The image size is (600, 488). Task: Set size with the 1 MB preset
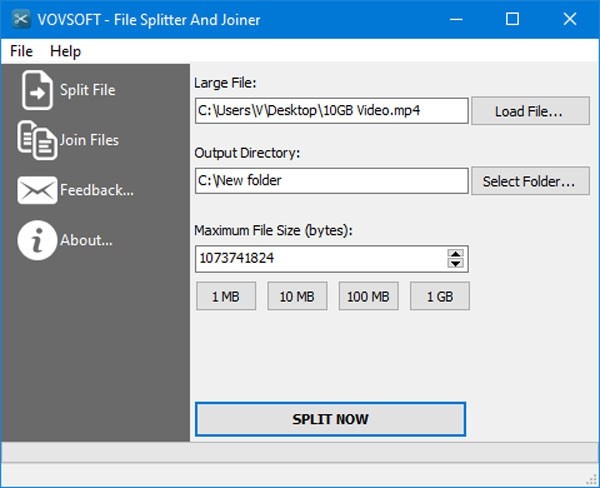225,297
